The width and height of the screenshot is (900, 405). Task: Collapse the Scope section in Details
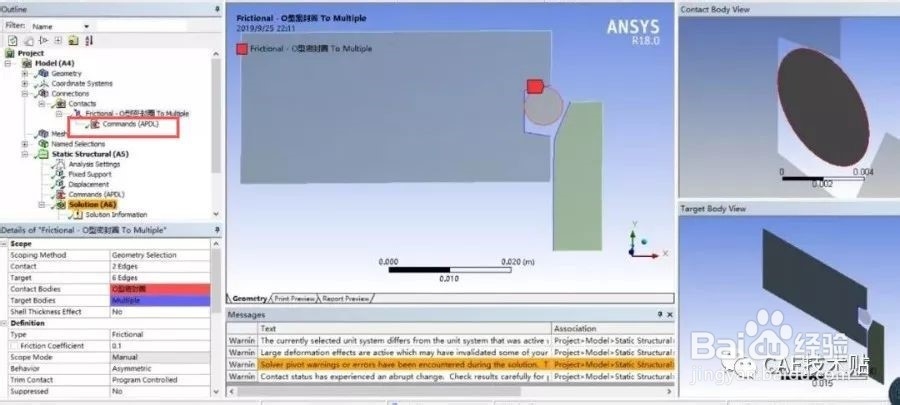(x=5, y=244)
